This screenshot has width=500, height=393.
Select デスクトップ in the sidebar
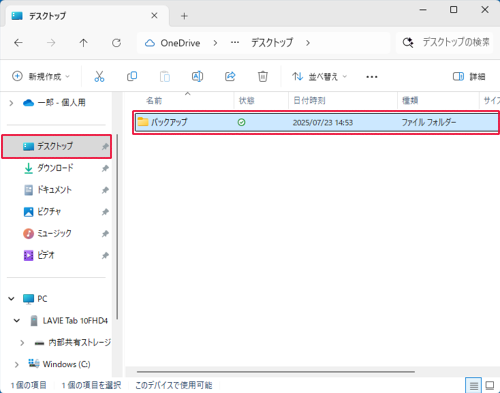coord(56,146)
